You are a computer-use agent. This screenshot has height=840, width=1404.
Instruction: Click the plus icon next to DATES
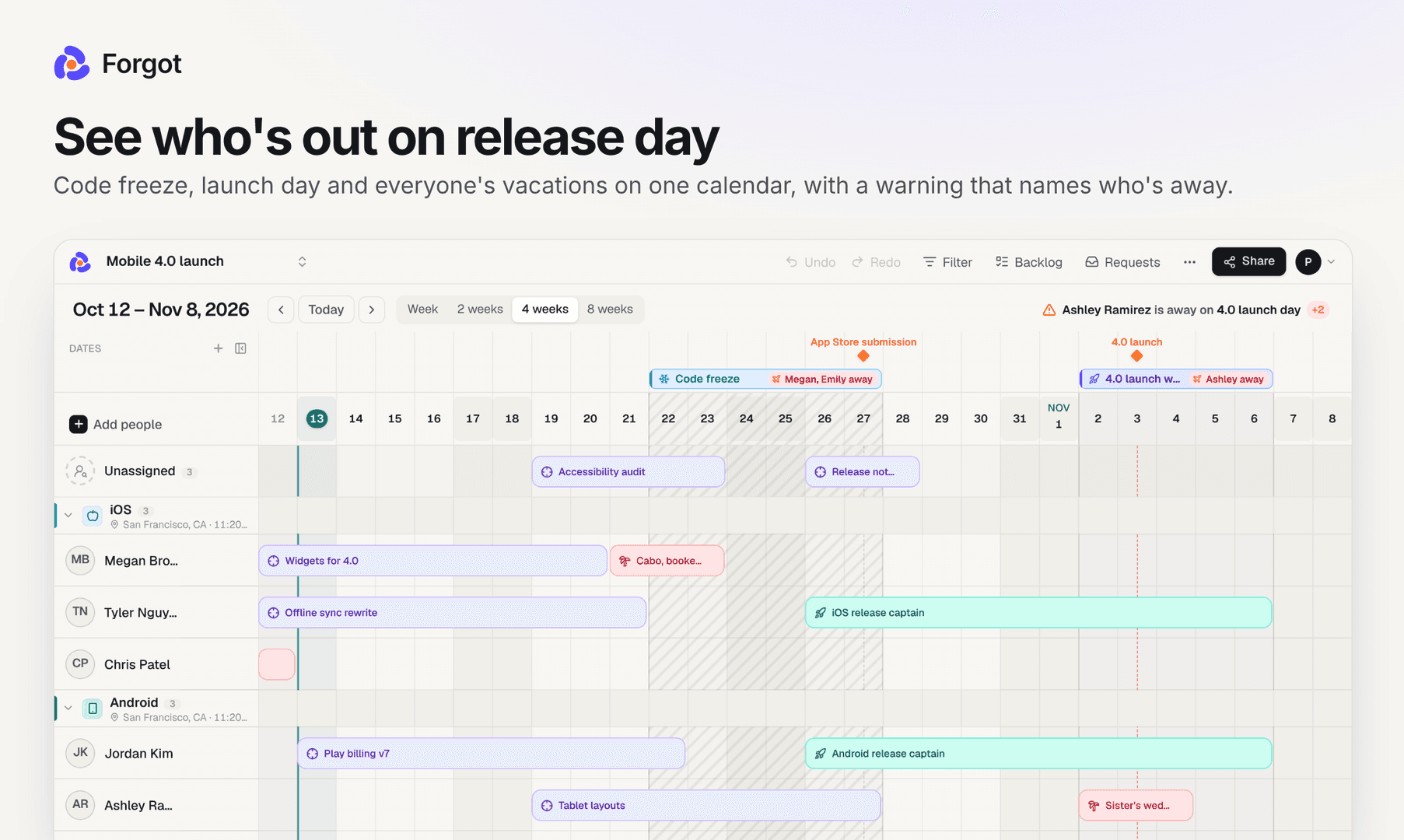click(x=219, y=348)
